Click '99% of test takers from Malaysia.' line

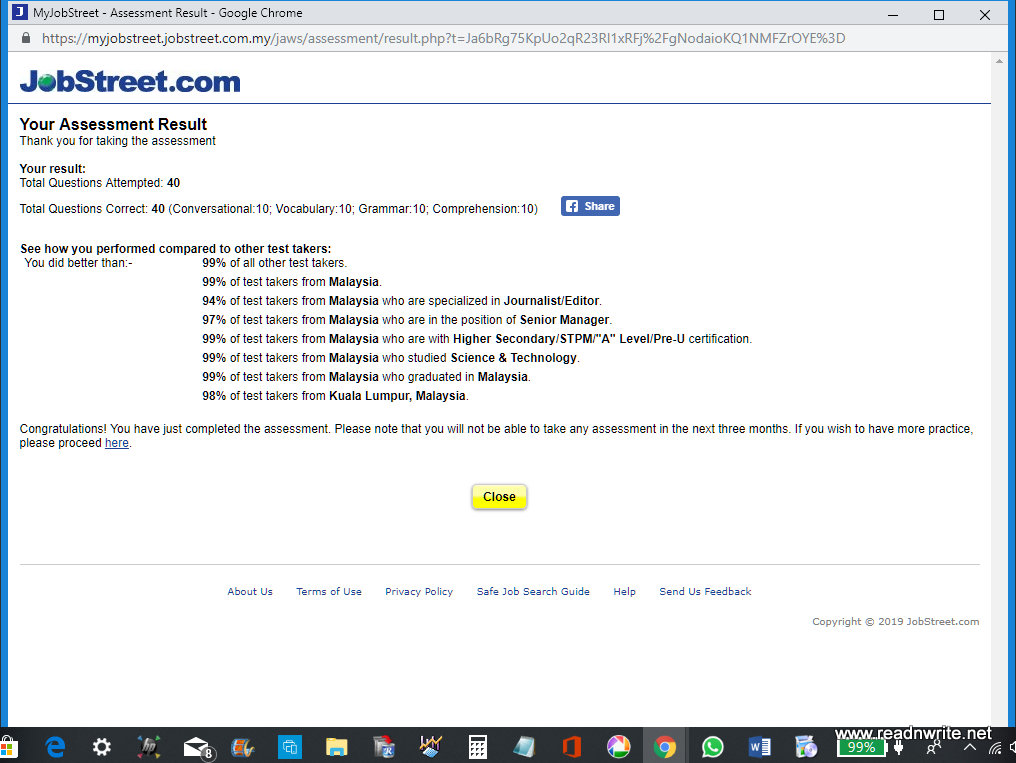click(292, 282)
